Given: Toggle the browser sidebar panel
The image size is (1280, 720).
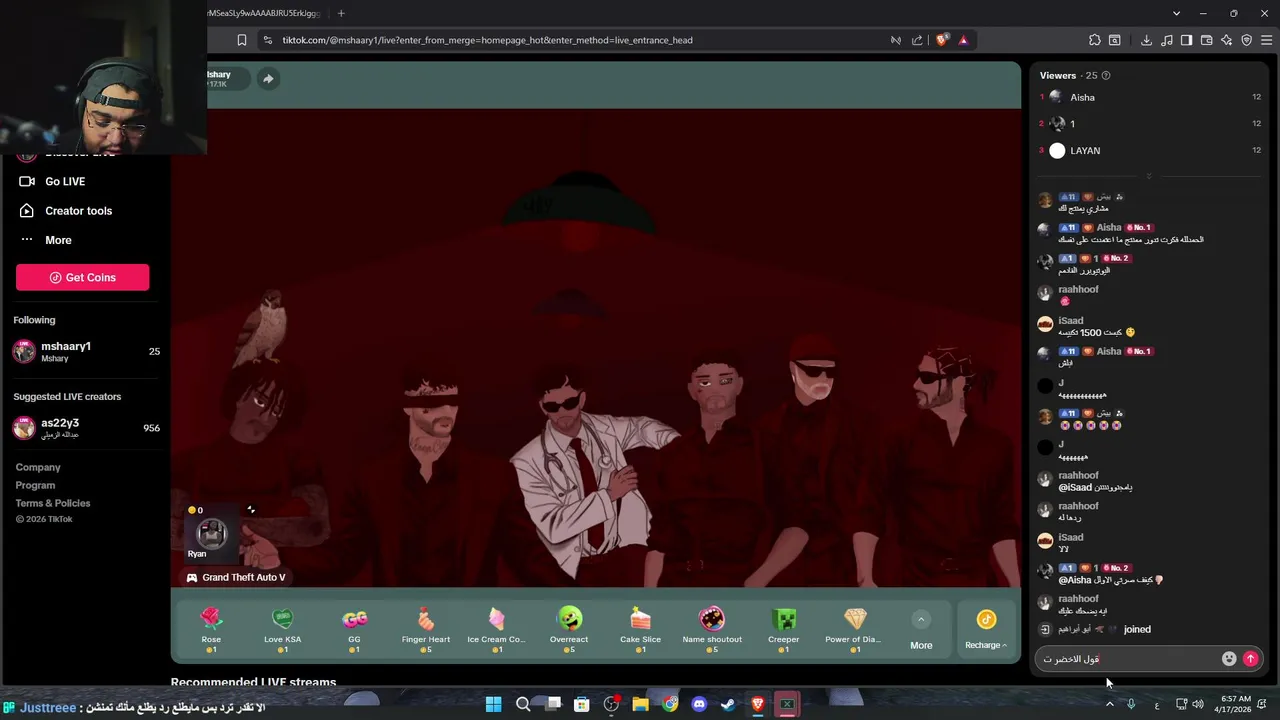Looking at the screenshot, I should click(x=1186, y=40).
